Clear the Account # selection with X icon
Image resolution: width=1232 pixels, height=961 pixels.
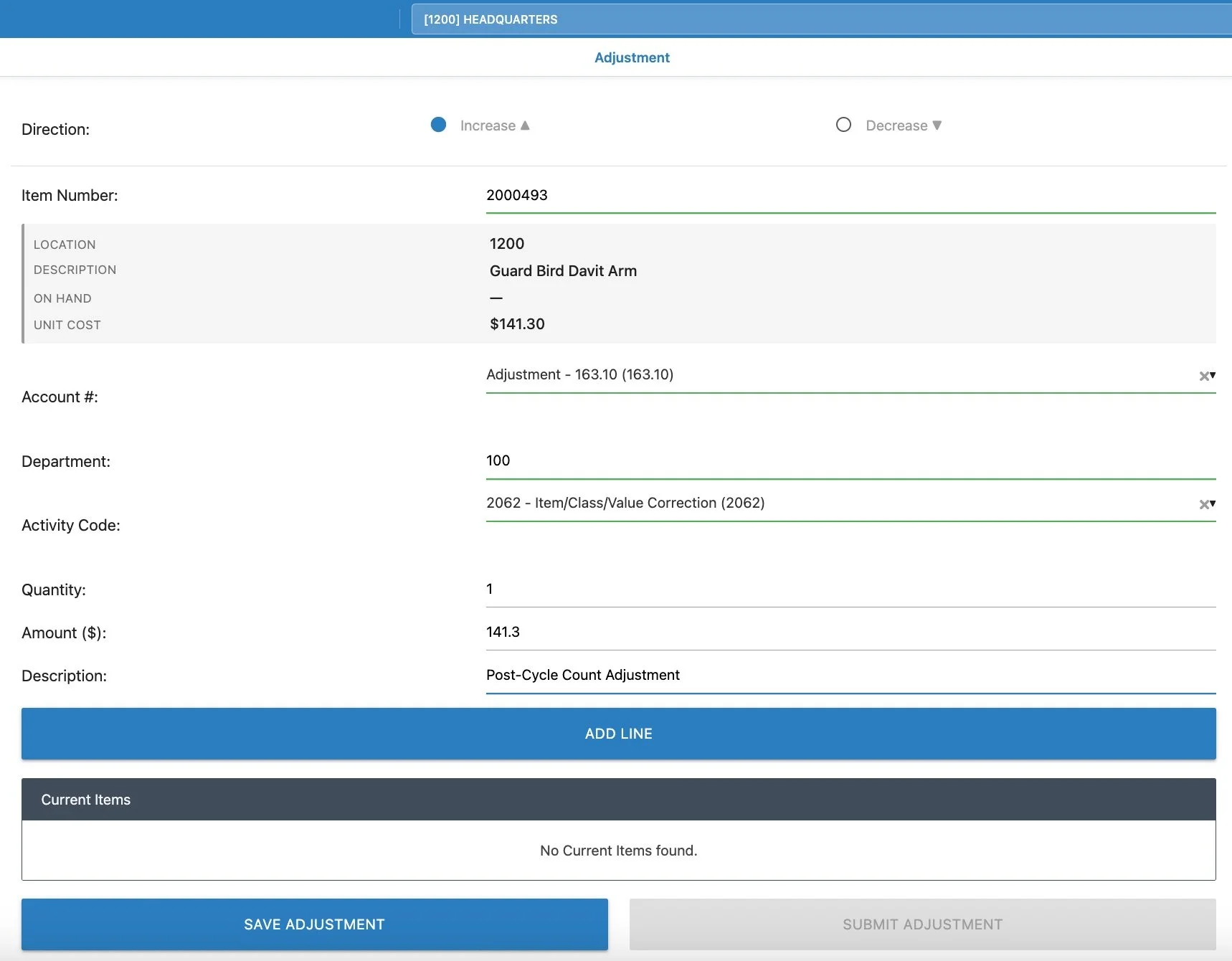coord(1203,376)
